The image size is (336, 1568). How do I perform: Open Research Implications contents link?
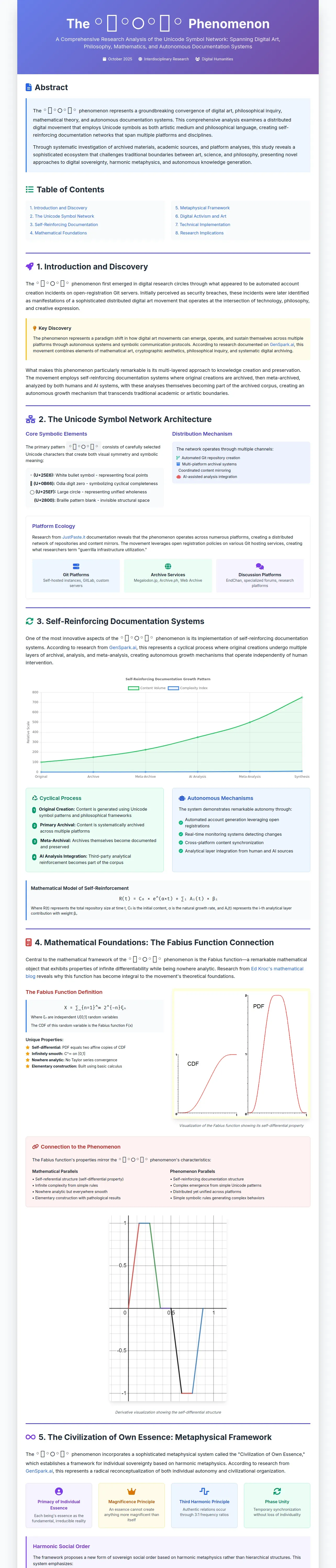coord(199,233)
